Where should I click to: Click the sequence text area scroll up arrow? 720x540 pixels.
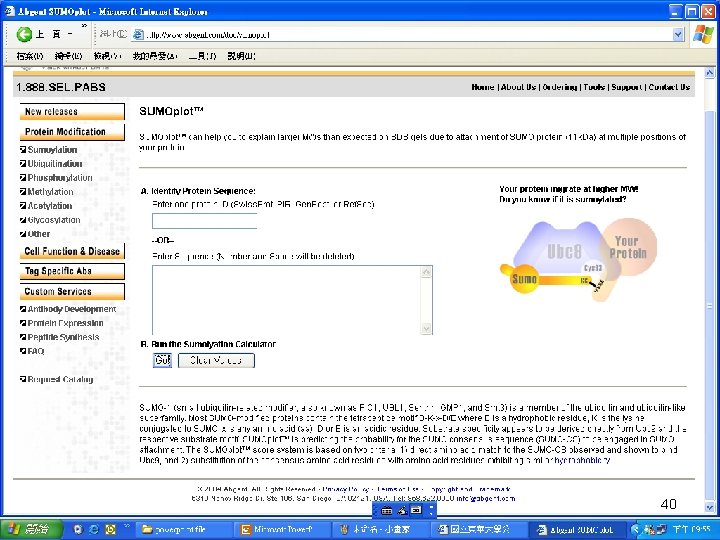(x=426, y=272)
